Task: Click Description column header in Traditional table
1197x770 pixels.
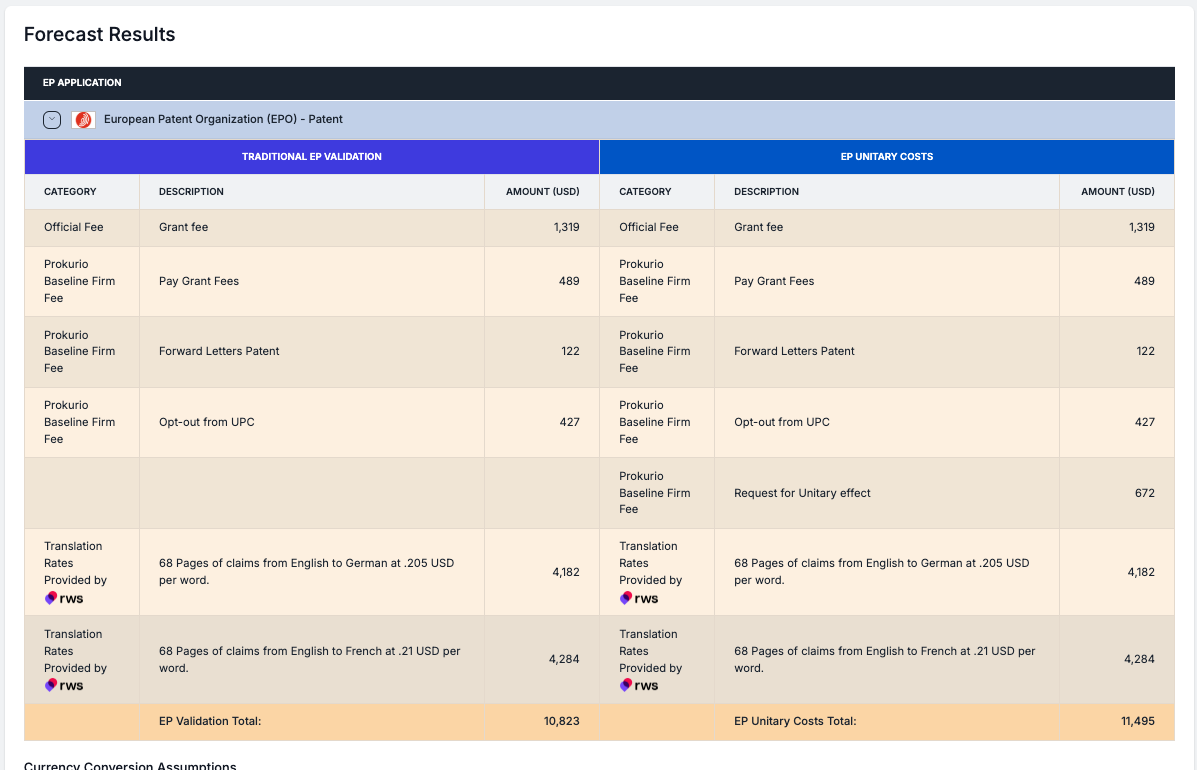Action: (x=191, y=192)
